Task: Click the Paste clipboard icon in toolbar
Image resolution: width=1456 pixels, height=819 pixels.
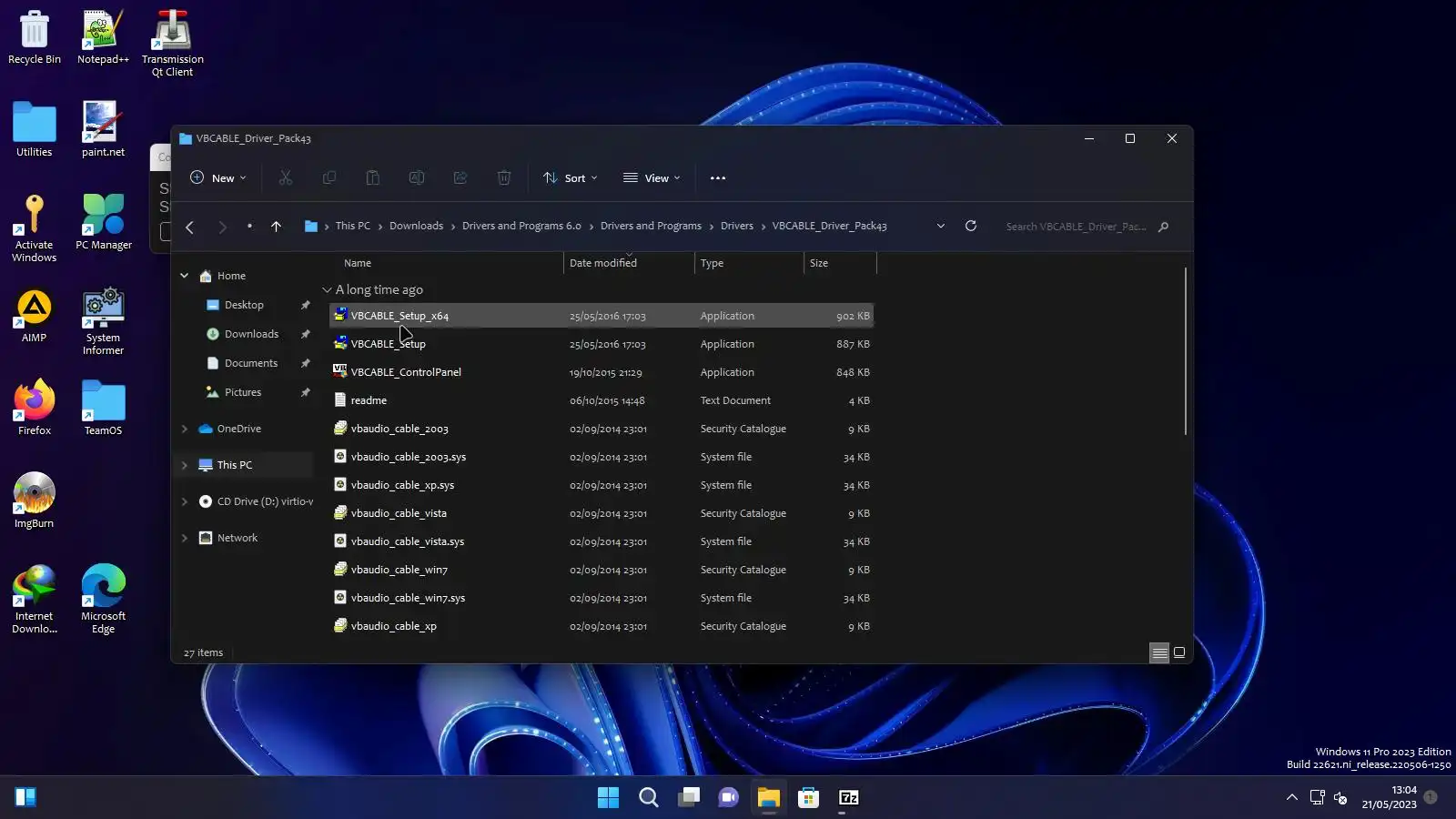Action: (x=373, y=178)
